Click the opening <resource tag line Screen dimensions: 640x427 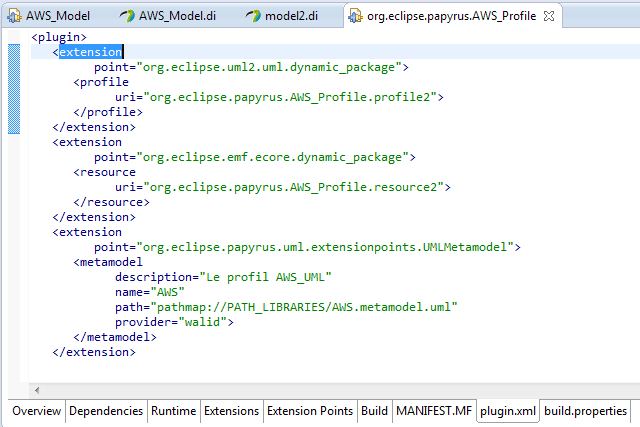click(x=104, y=172)
